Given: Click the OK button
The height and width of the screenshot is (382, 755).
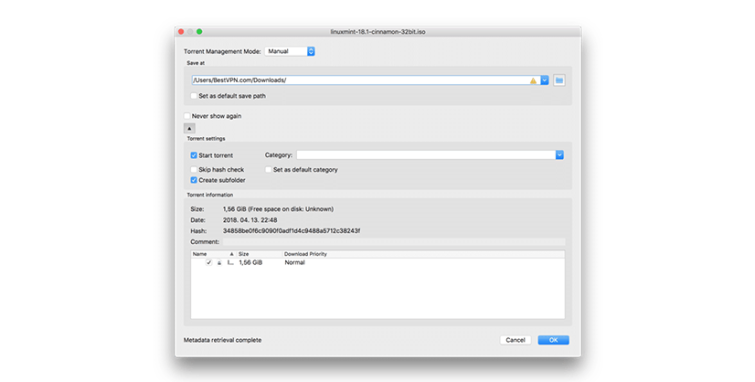Looking at the screenshot, I should pyautogui.click(x=553, y=340).
